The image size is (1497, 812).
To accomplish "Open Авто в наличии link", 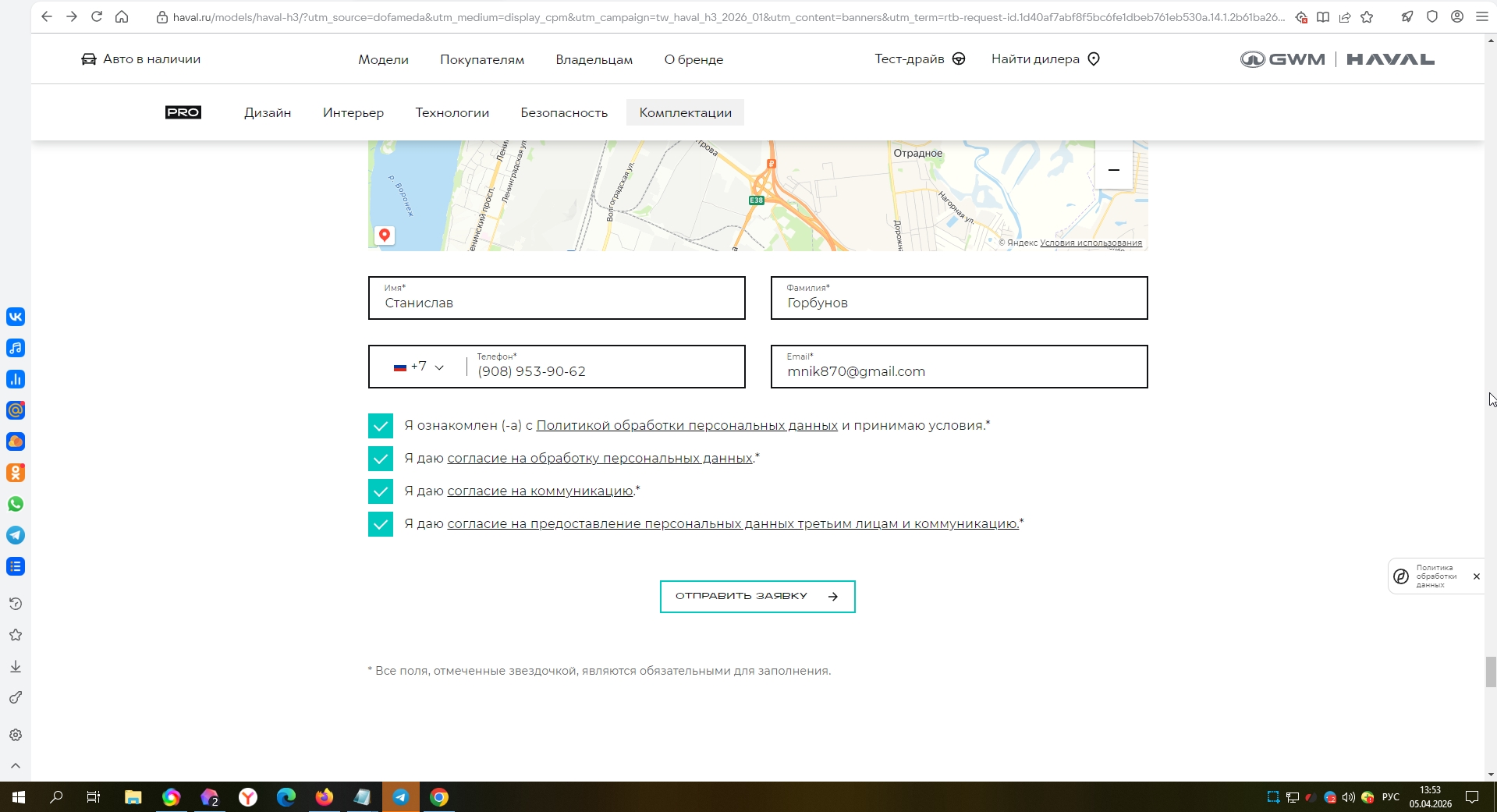I will coord(141,59).
